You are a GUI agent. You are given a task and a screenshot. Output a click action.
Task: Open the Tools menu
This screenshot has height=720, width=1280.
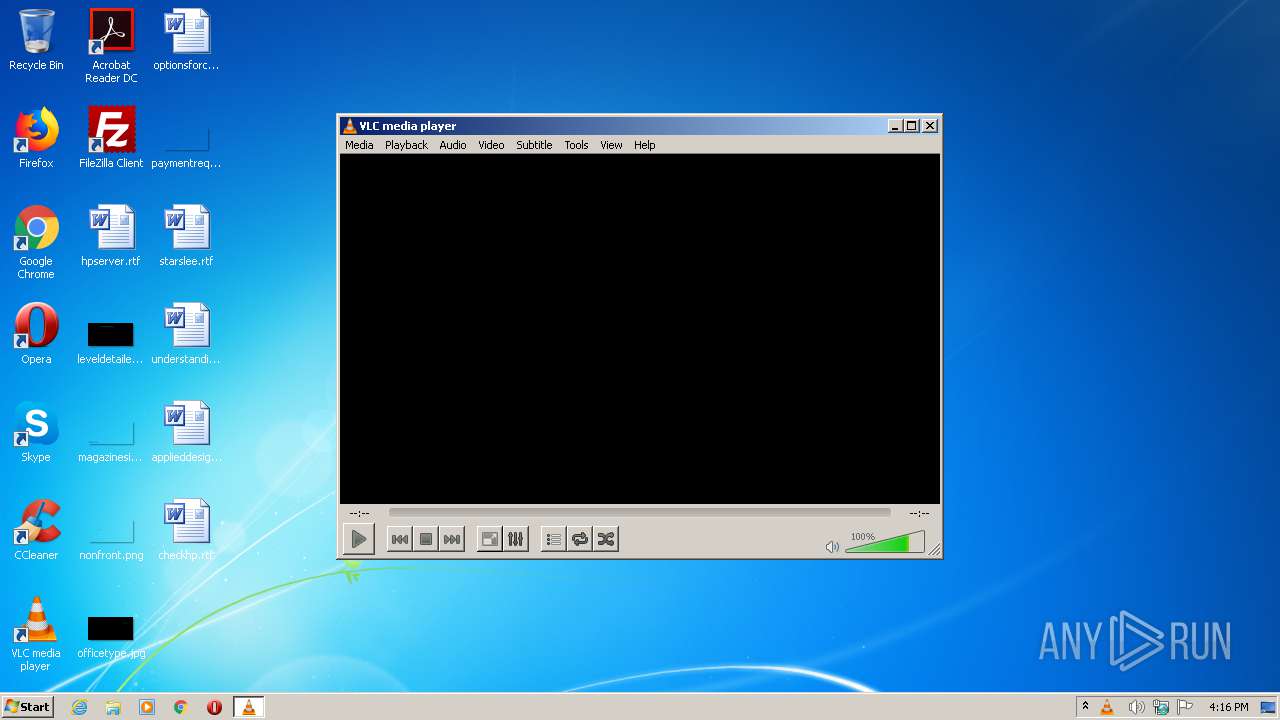tap(576, 145)
